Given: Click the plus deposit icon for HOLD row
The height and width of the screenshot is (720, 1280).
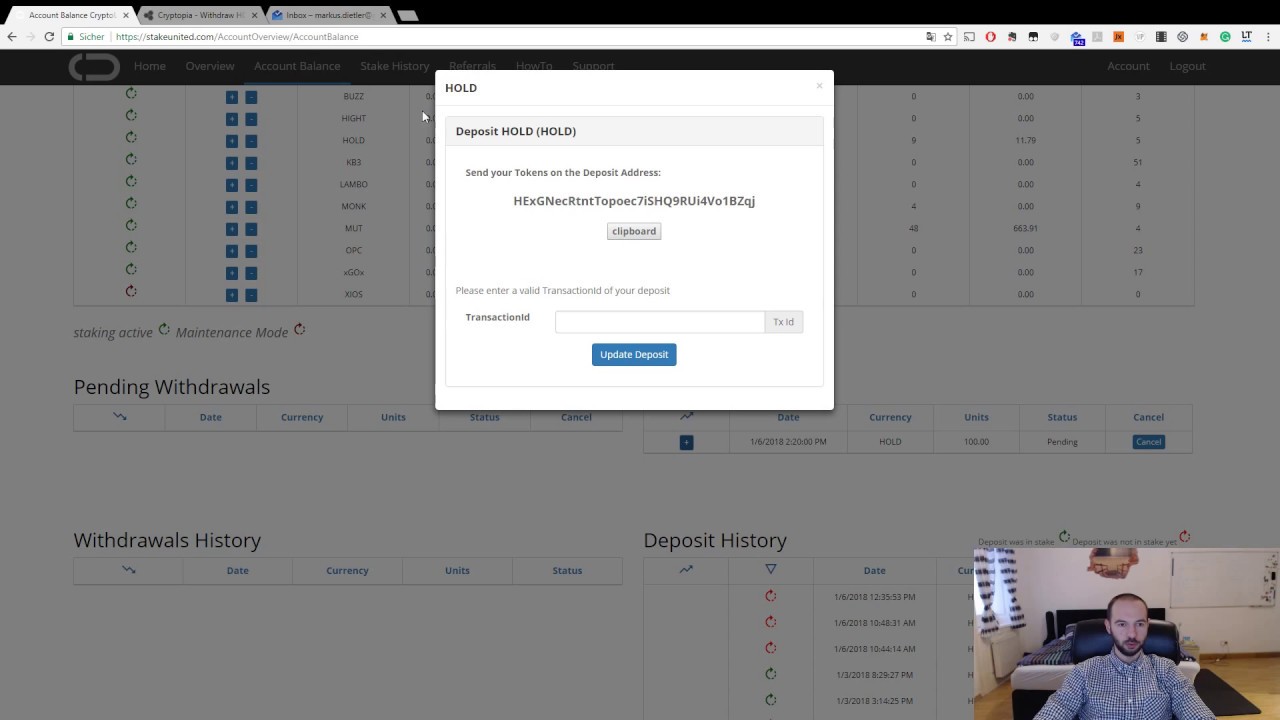Looking at the screenshot, I should [232, 141].
